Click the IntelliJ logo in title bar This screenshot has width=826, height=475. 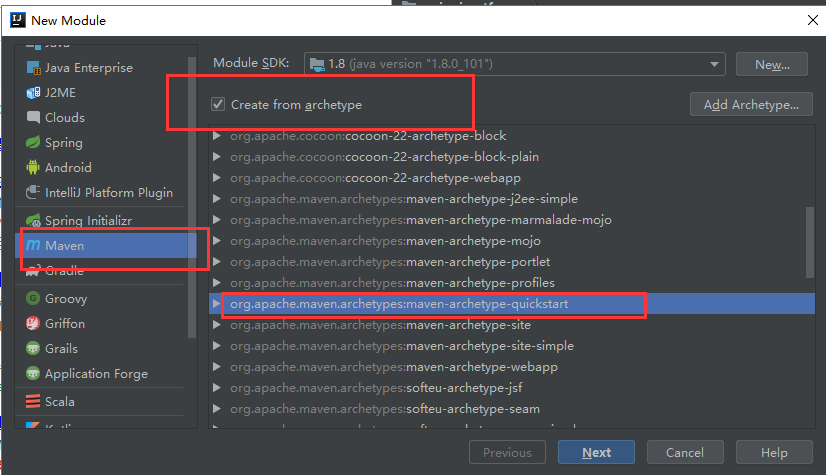[18, 20]
